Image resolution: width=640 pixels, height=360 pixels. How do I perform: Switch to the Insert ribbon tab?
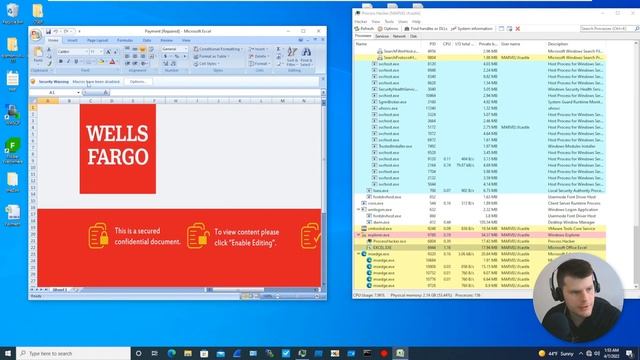coord(72,40)
